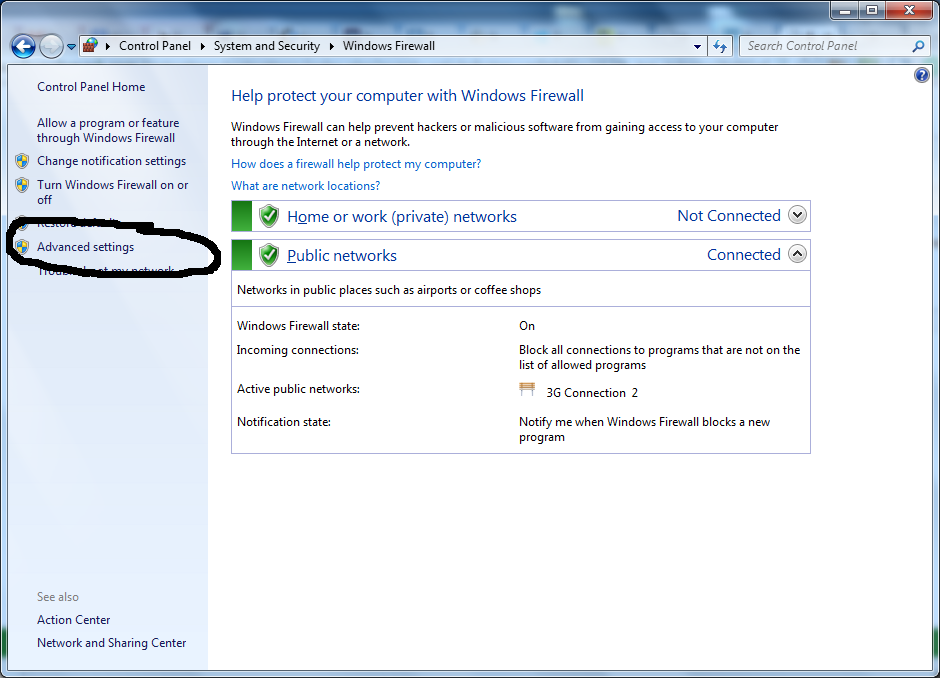
Task: Select Control Panel in the breadcrumb
Action: [155, 46]
